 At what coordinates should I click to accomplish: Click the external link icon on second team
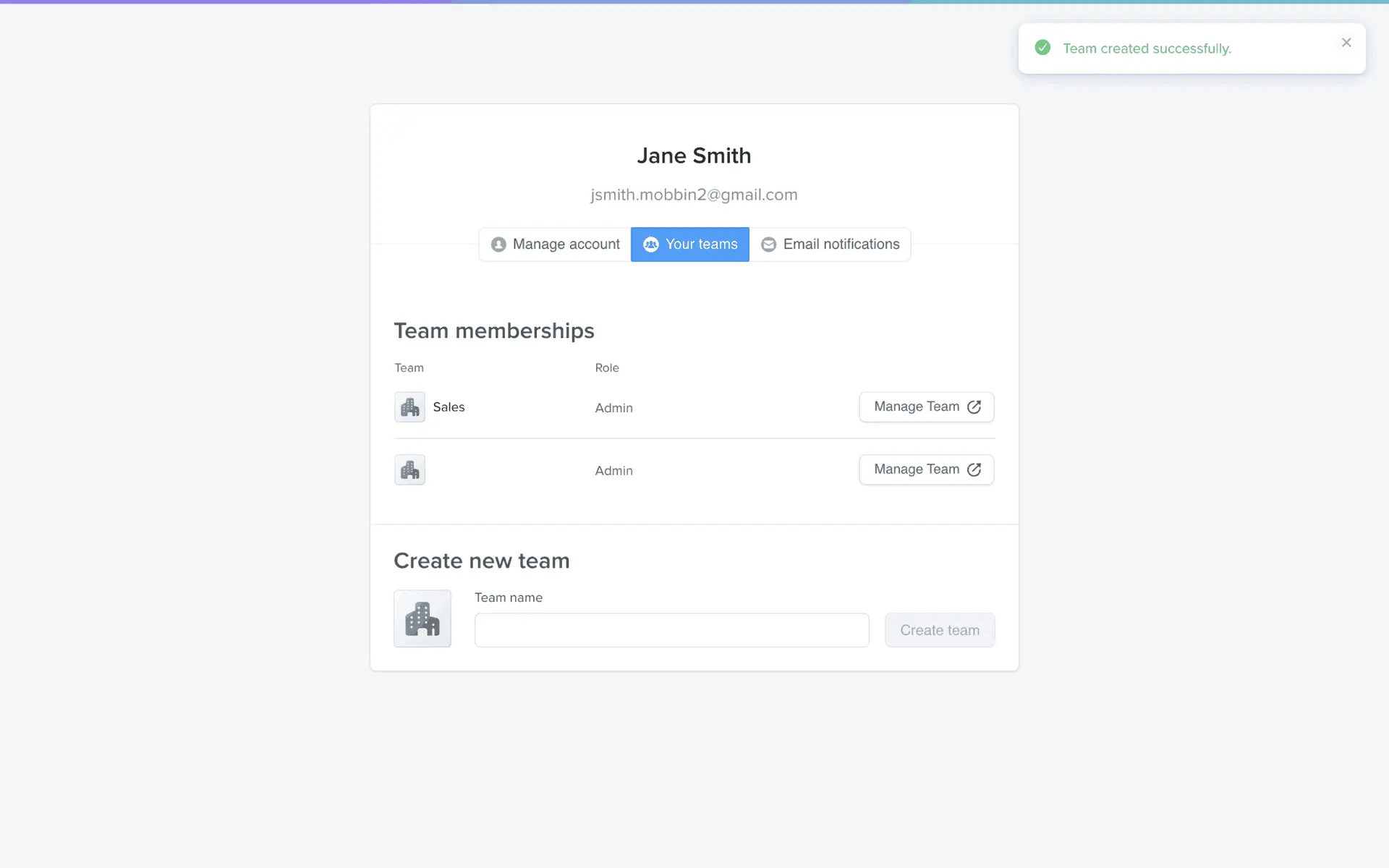[x=974, y=470]
